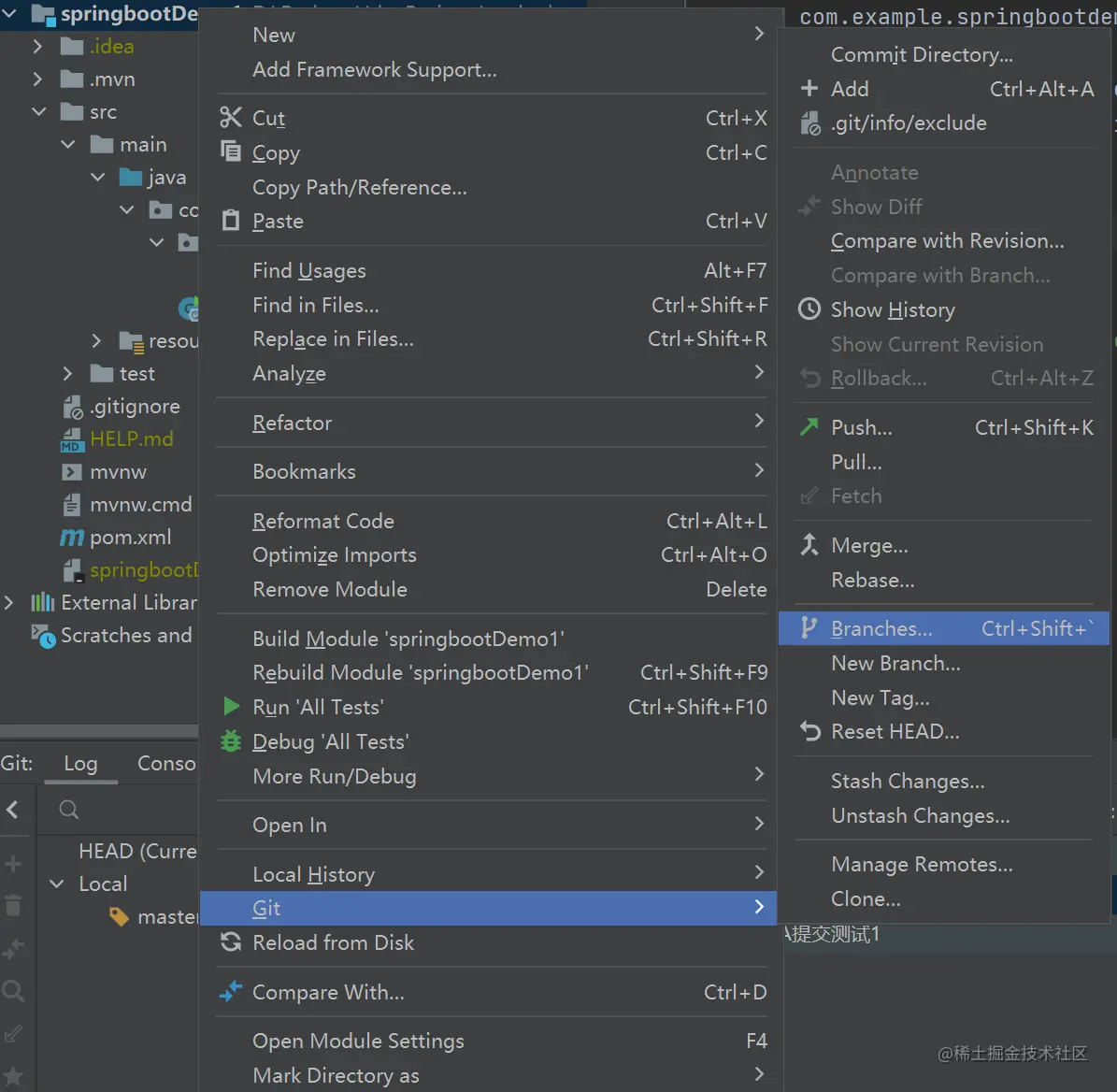Click the HELP.md markdown file icon

pyautogui.click(x=72, y=439)
